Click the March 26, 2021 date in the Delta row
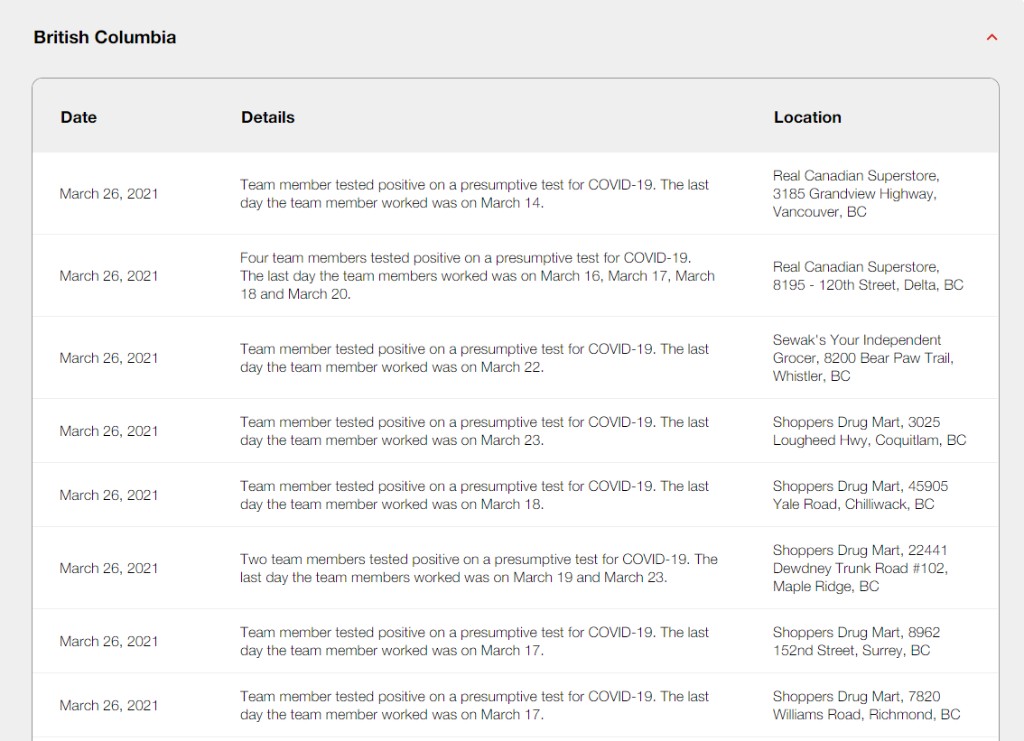Screen dimensions: 1024x741 pos(109,276)
